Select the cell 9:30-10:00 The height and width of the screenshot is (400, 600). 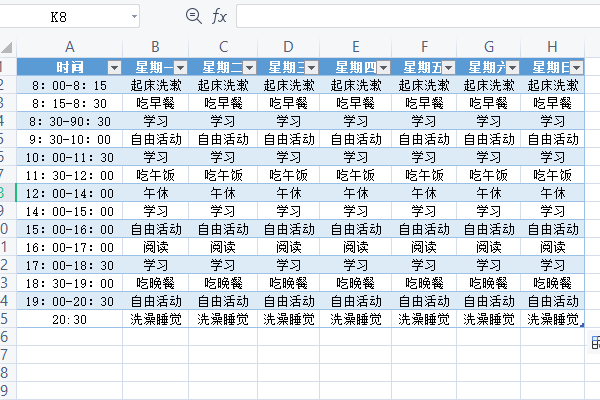(70, 139)
